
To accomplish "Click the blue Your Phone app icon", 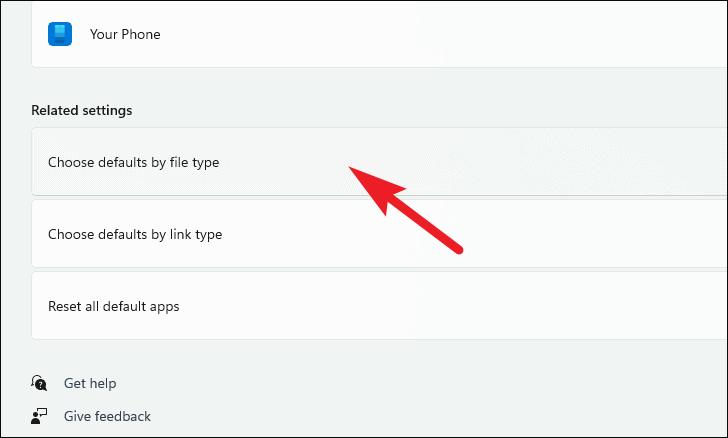I will 60,34.
